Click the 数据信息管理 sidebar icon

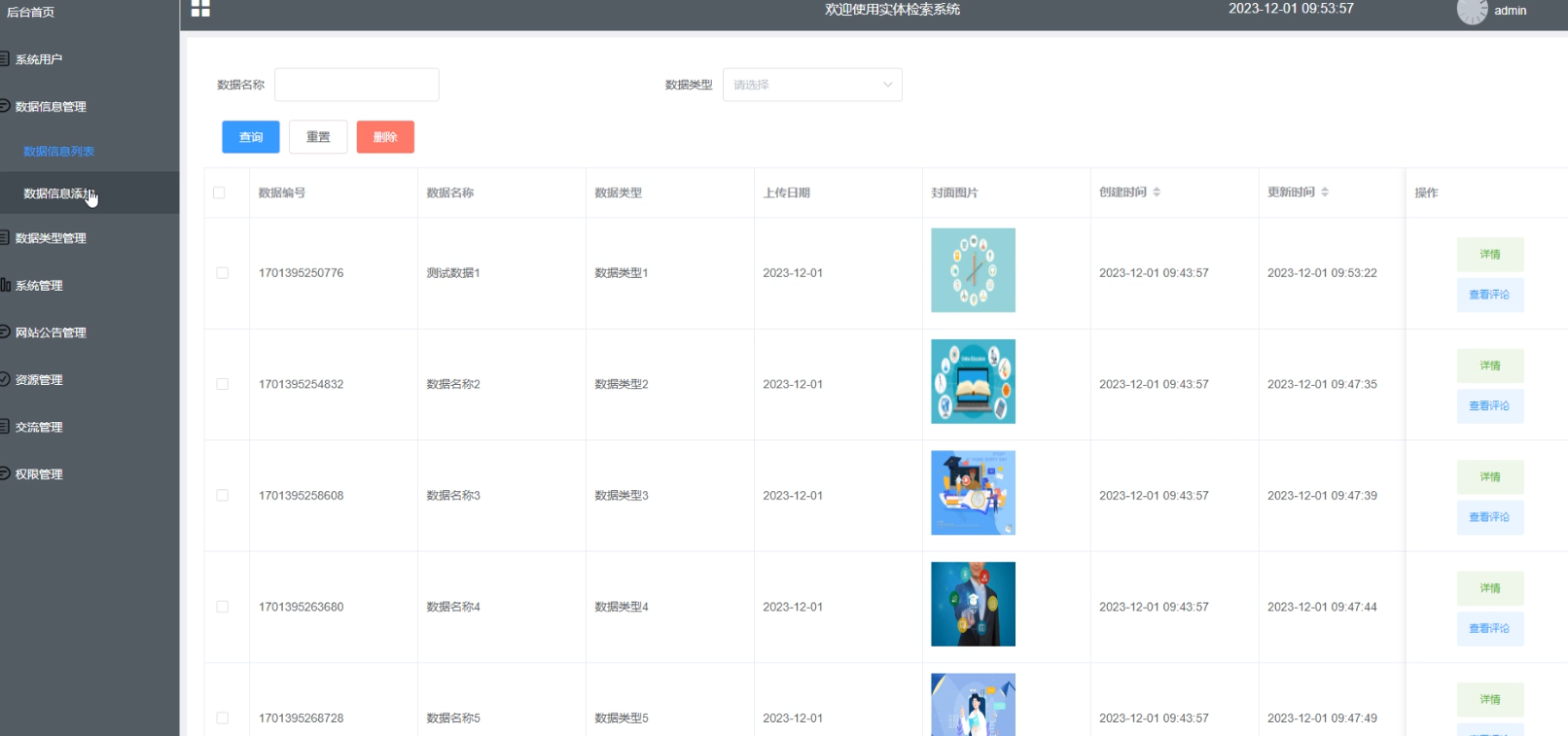tap(5, 106)
